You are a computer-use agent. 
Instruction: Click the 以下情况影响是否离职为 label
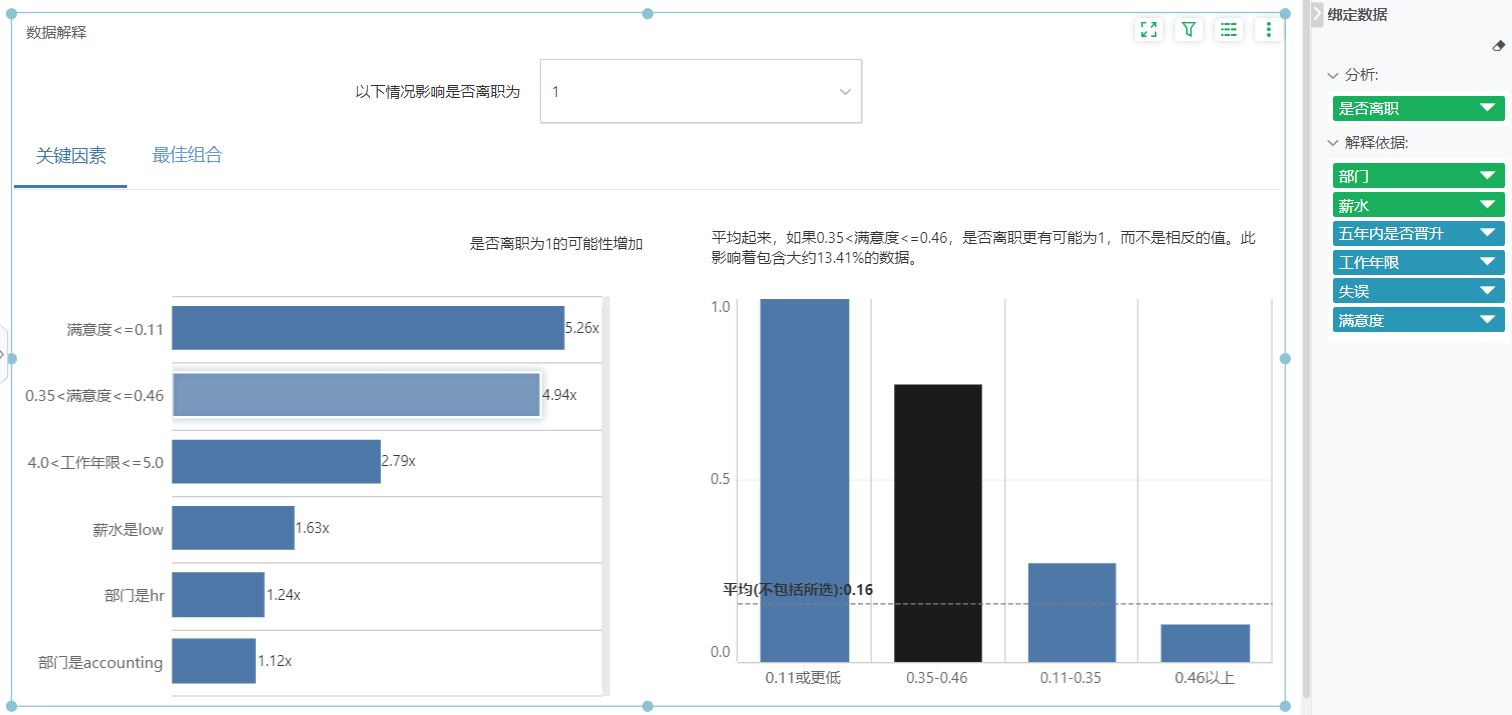coord(438,91)
